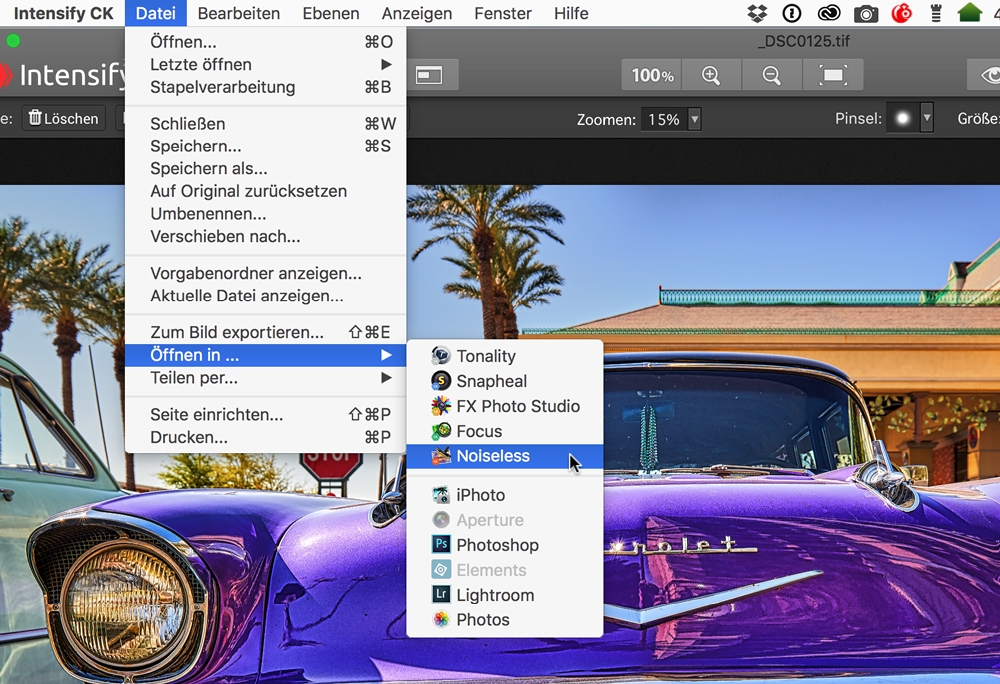Zoom in with the plus magnifier
This screenshot has height=684, width=1000.
point(711,75)
